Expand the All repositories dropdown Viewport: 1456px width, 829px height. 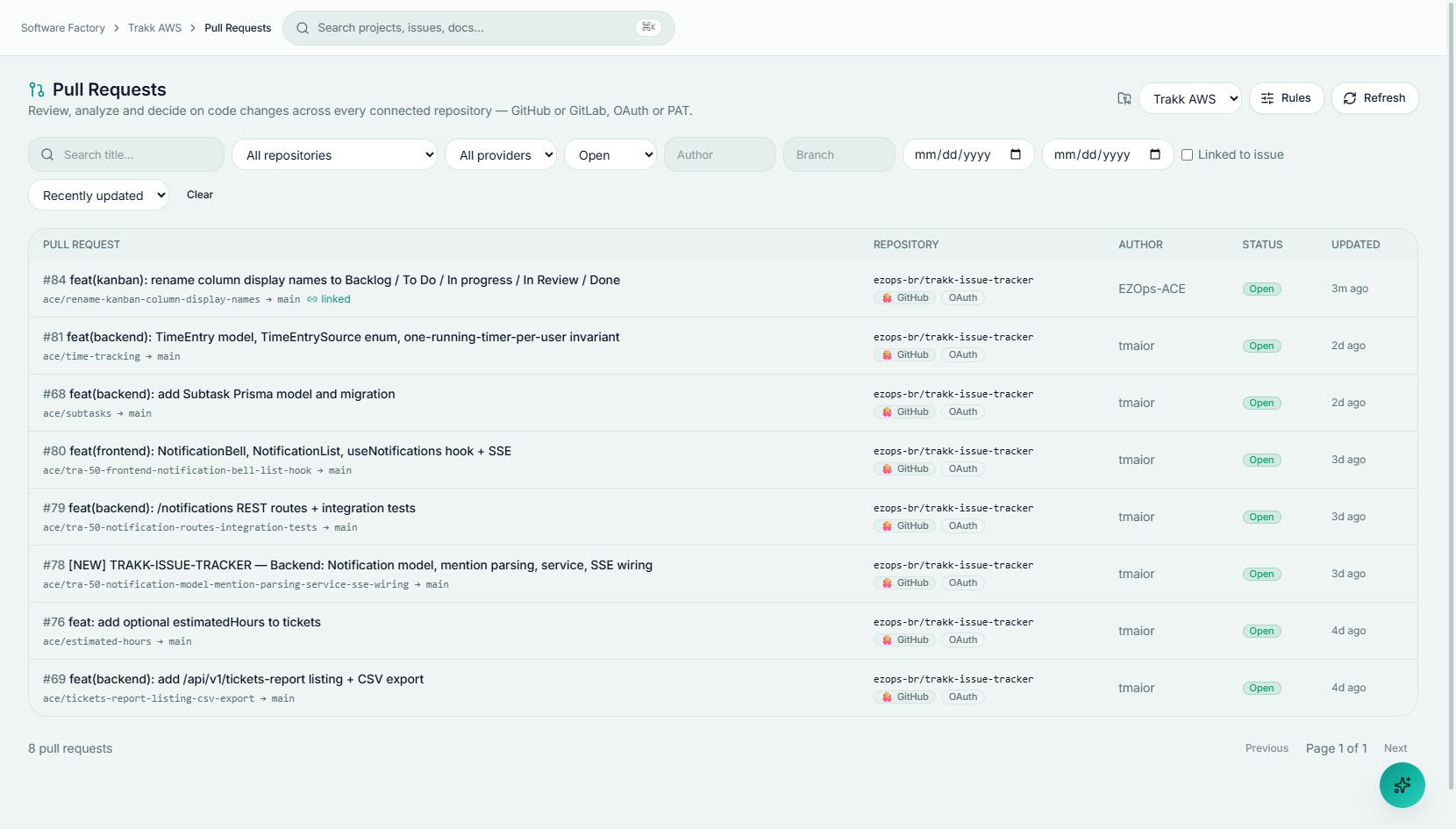pos(334,154)
